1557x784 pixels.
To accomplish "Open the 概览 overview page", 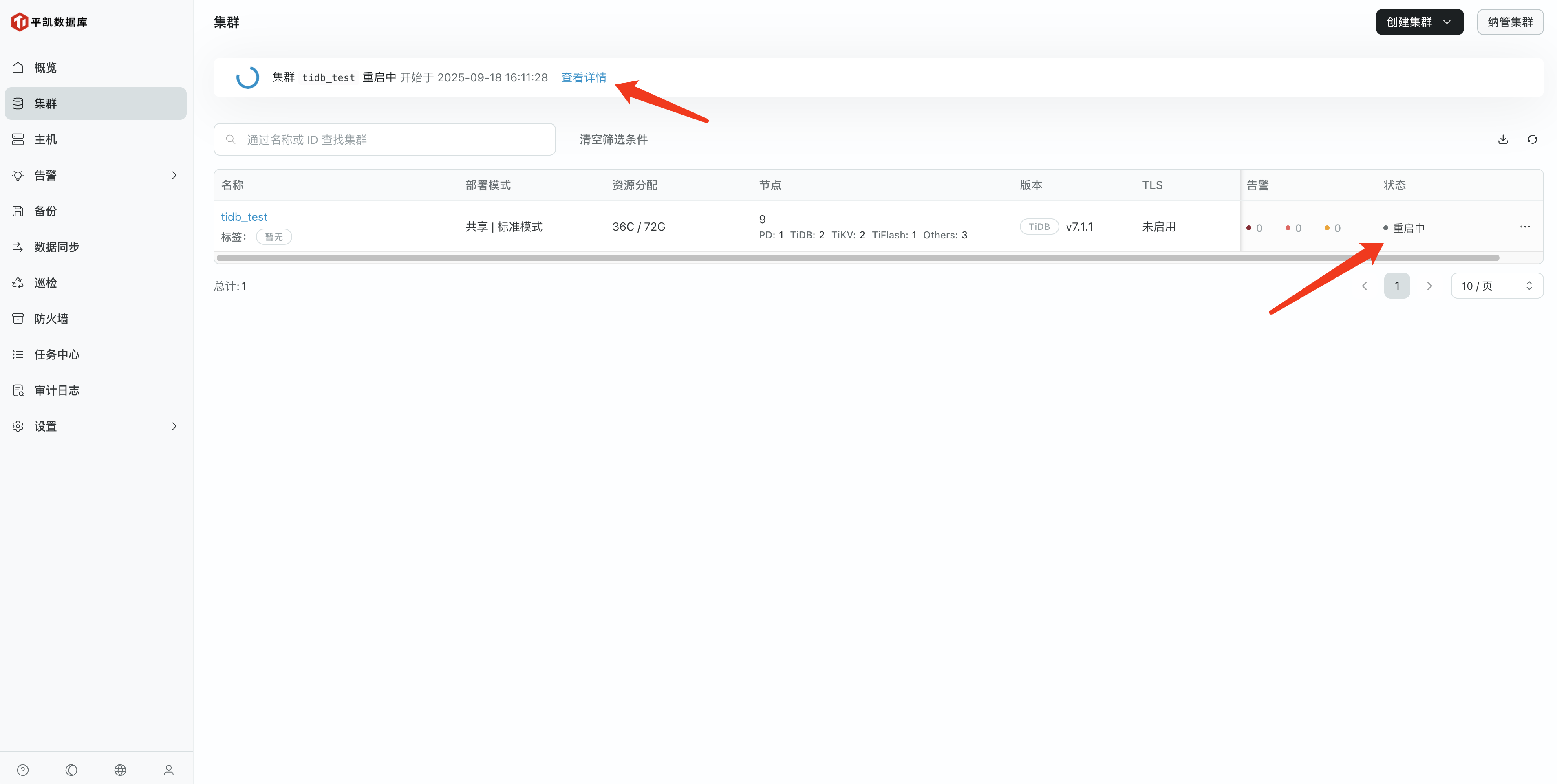I will pos(45,67).
